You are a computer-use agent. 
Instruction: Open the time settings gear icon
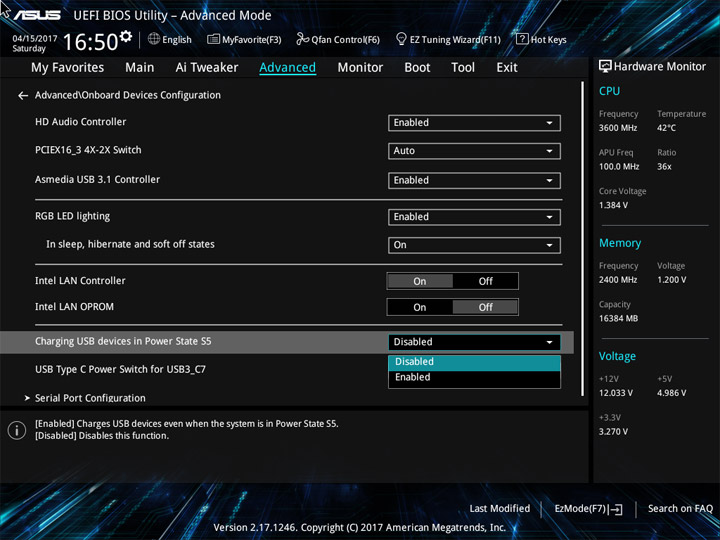coord(125,36)
